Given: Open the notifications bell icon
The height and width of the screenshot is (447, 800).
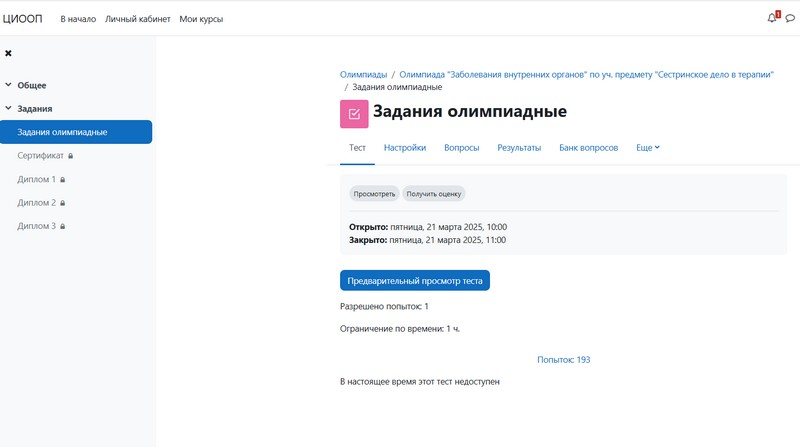Looking at the screenshot, I should pos(771,18).
